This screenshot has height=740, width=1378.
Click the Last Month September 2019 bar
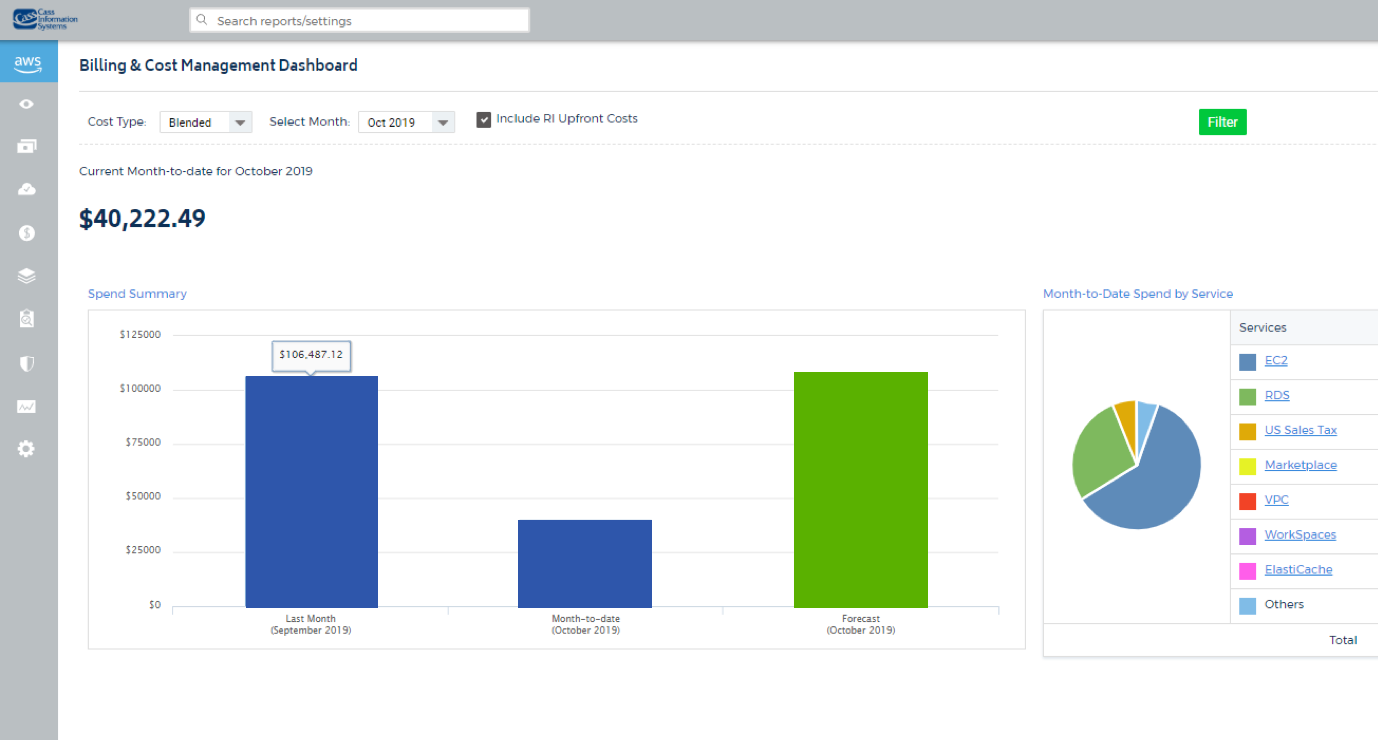point(311,492)
